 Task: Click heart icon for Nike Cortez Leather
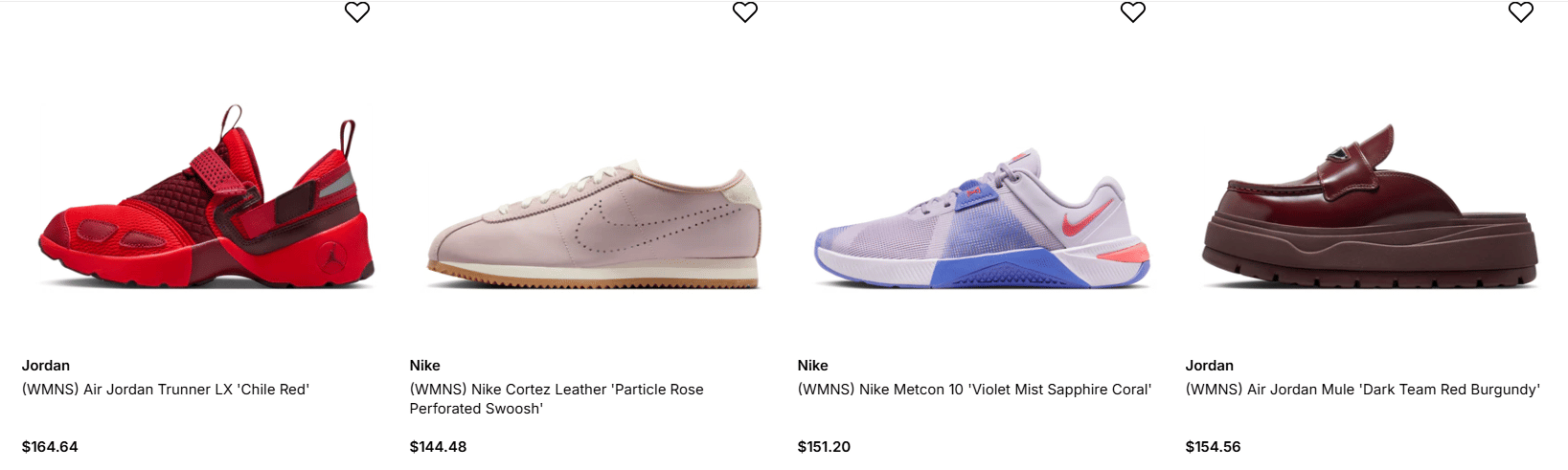745,11
